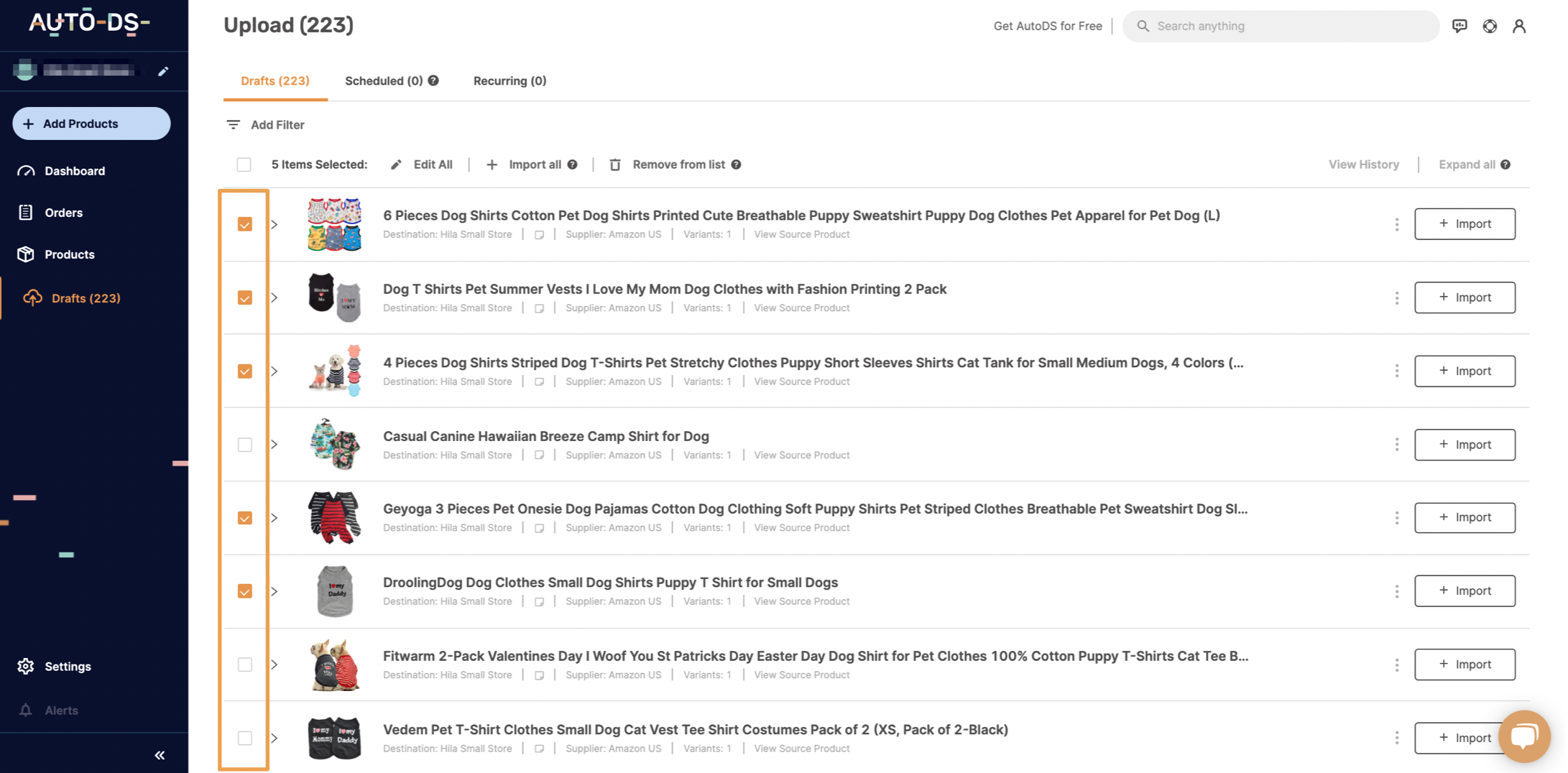Focus the Search anything field
The image size is (1568, 773).
pyautogui.click(x=1281, y=26)
